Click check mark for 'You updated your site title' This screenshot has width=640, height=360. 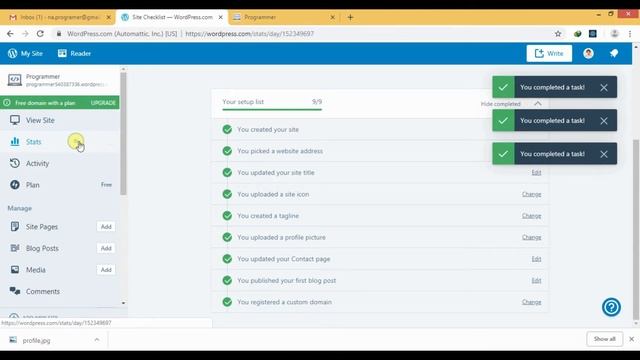227,173
